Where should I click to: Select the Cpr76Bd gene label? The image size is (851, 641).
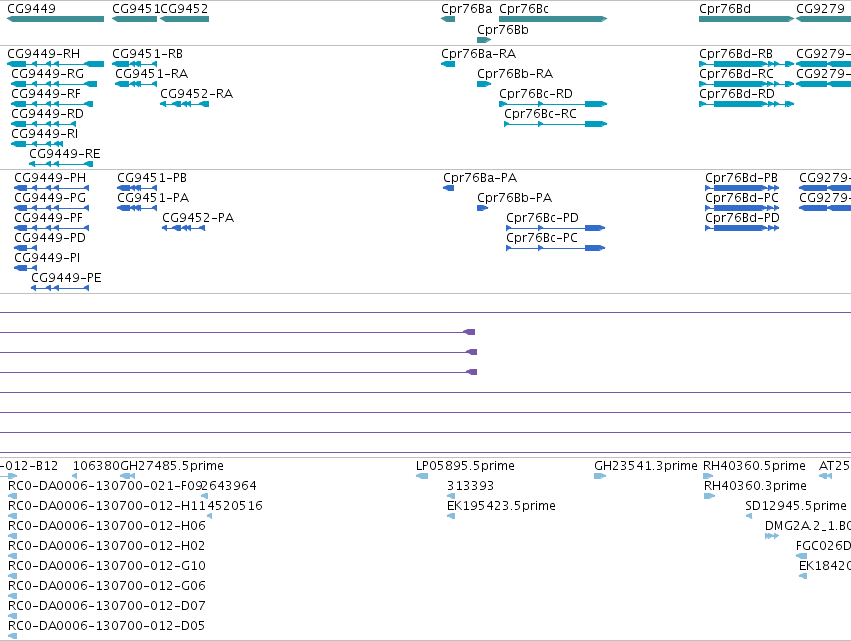click(x=725, y=9)
